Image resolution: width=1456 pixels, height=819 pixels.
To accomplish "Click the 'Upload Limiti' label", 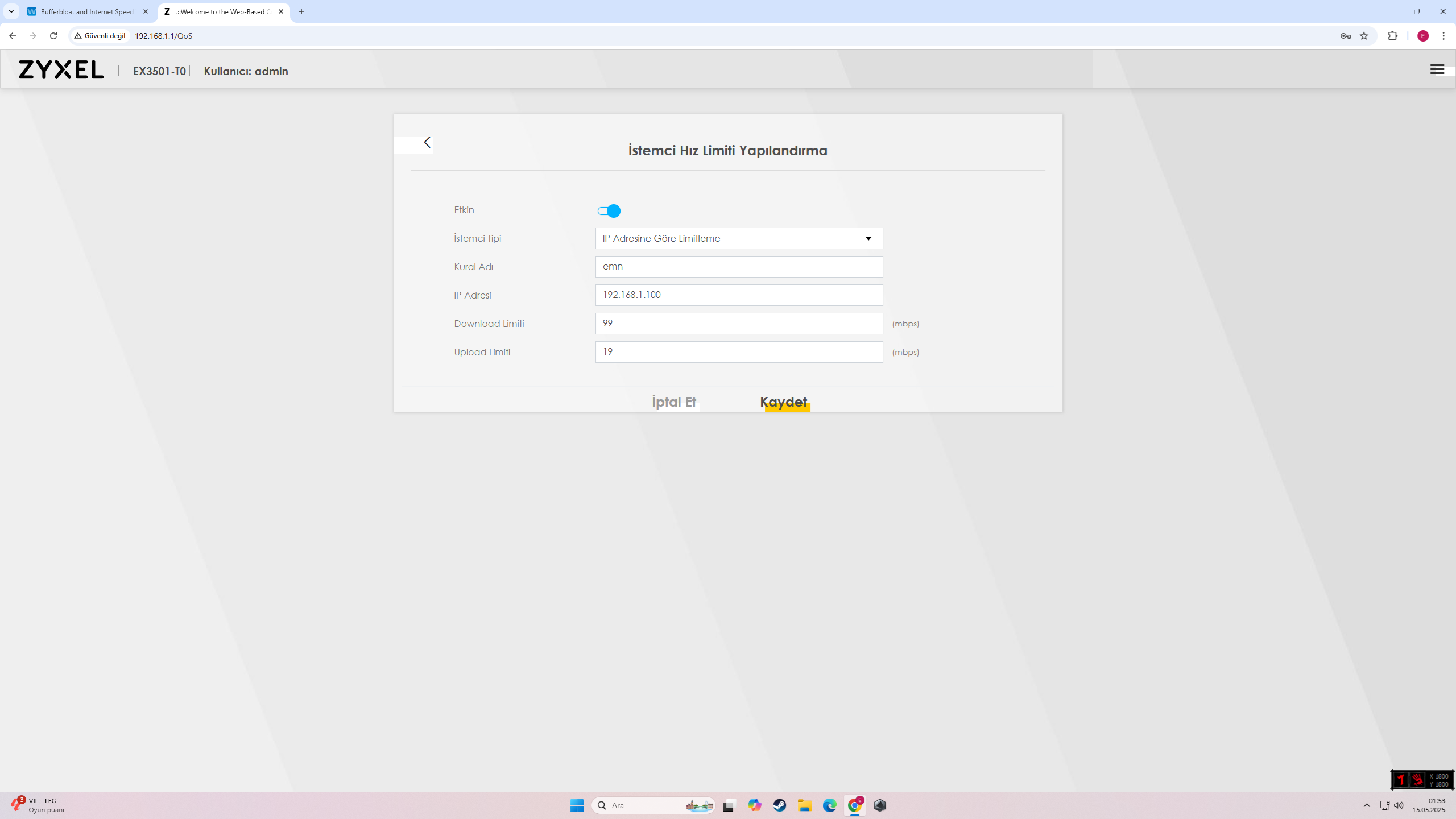I will click(x=482, y=352).
